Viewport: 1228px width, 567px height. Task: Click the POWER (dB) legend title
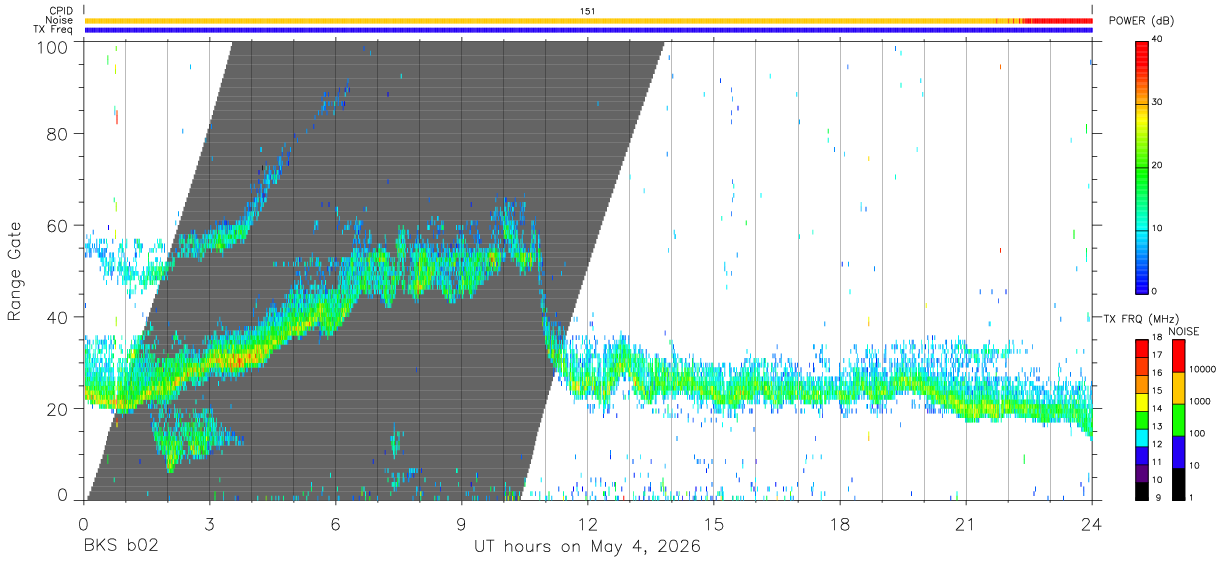(1142, 21)
